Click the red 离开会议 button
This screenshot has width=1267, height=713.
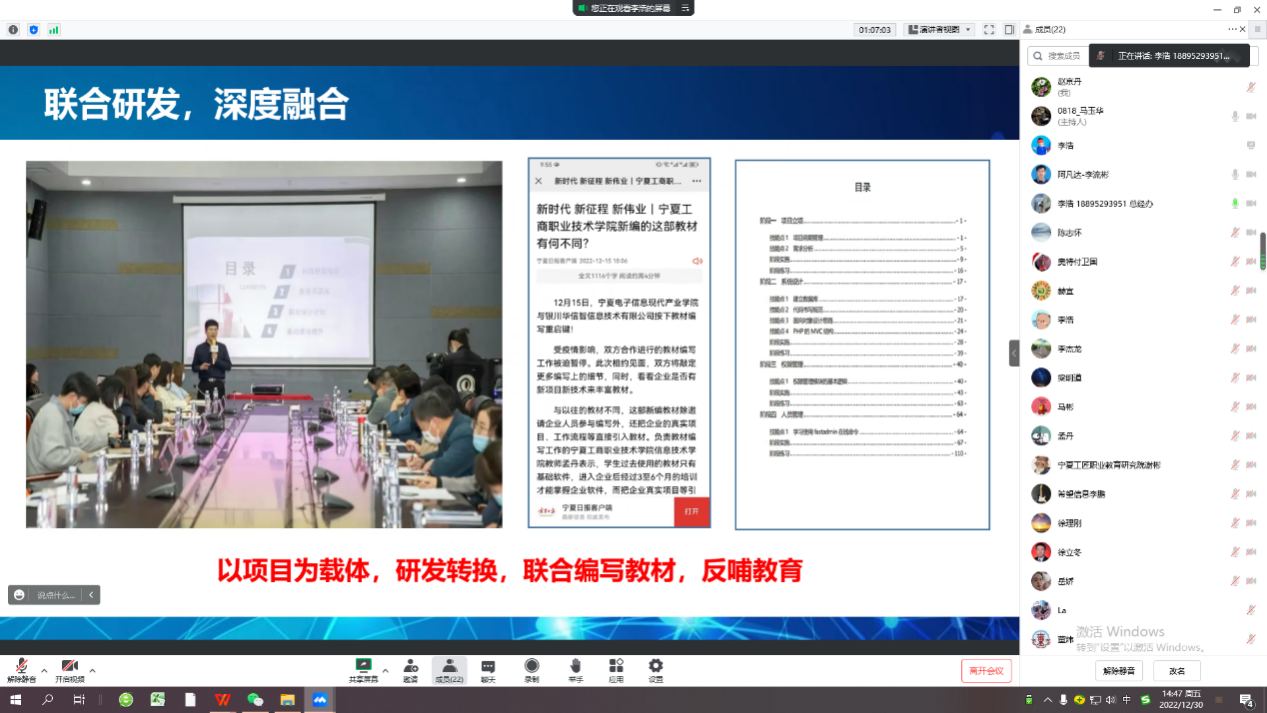pyautogui.click(x=986, y=671)
